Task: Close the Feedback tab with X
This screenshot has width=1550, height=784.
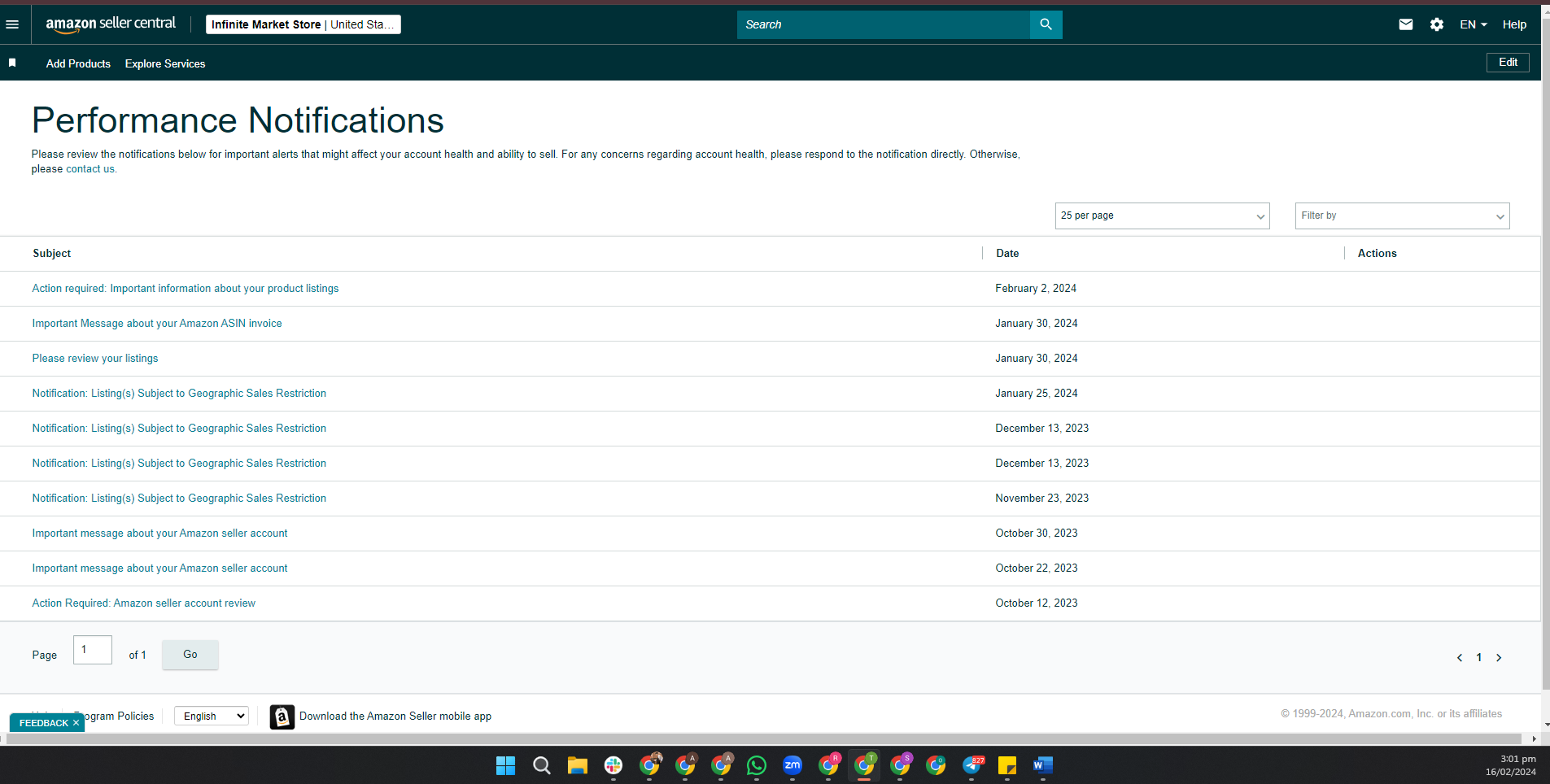Action: coord(76,722)
